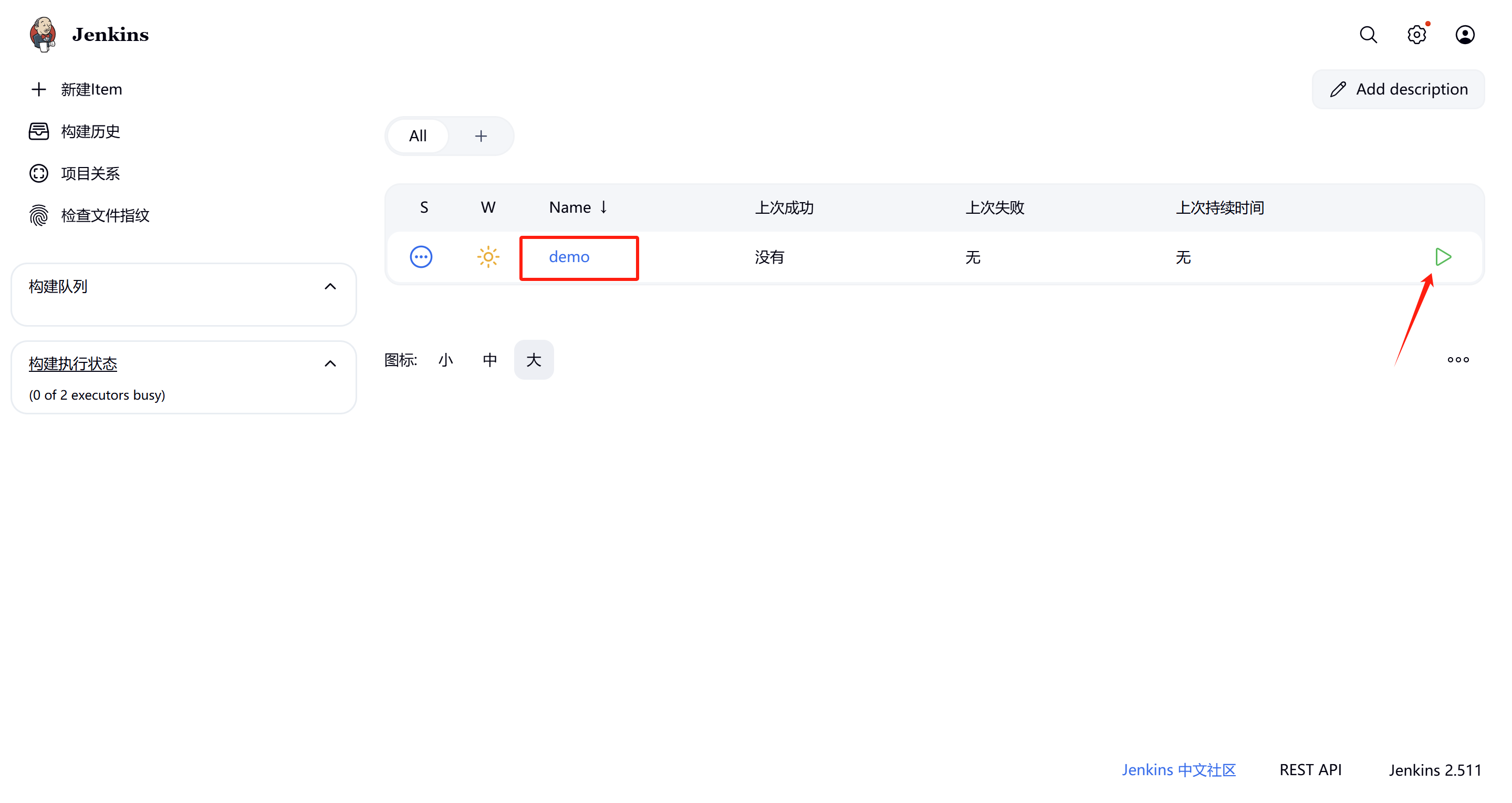
Task: Select large (大) icon size
Action: point(534,360)
